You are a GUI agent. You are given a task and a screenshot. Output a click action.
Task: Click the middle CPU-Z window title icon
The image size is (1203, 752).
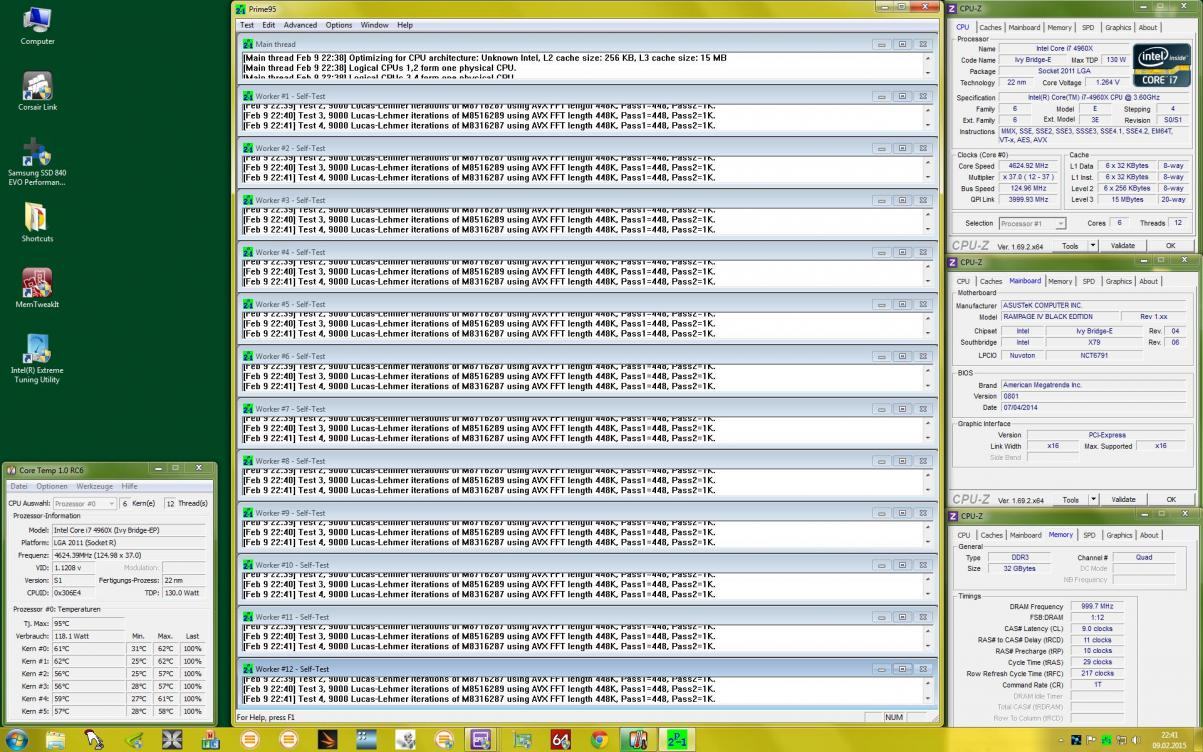pos(953,263)
